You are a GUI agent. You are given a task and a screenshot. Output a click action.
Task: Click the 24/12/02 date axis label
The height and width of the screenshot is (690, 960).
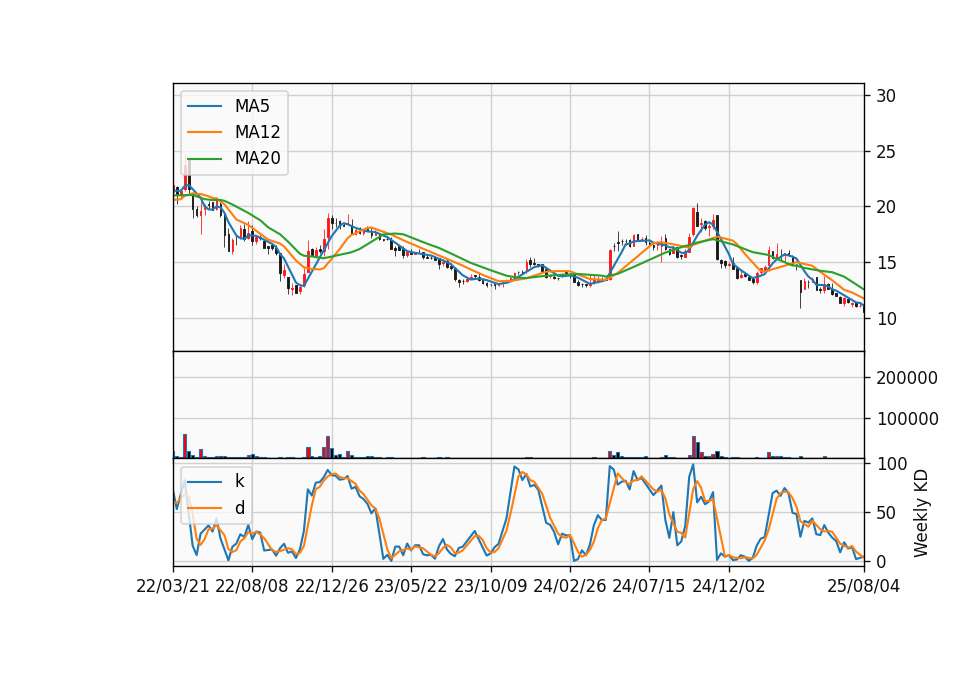coord(729,586)
